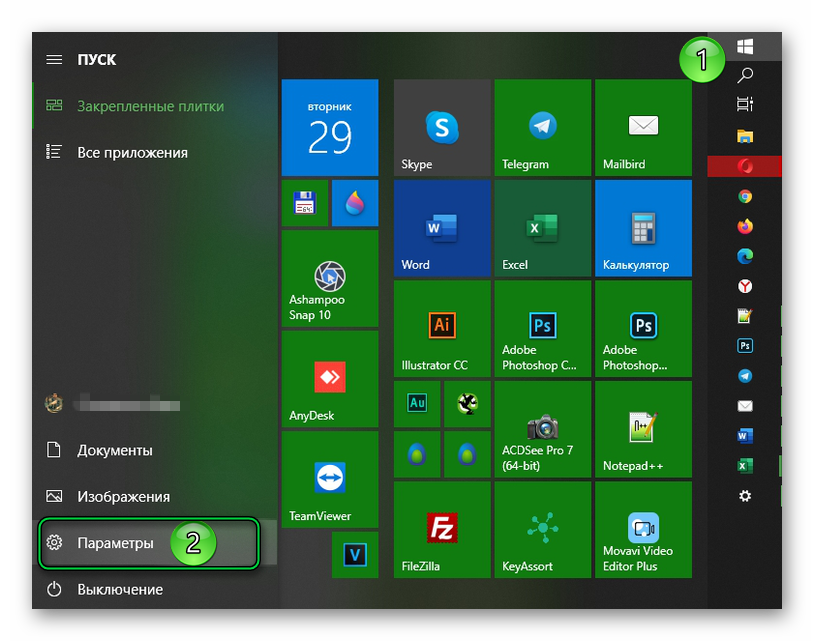Launch the Notepad++ tile
Viewport: 814px width, 641px height.
coord(642,429)
